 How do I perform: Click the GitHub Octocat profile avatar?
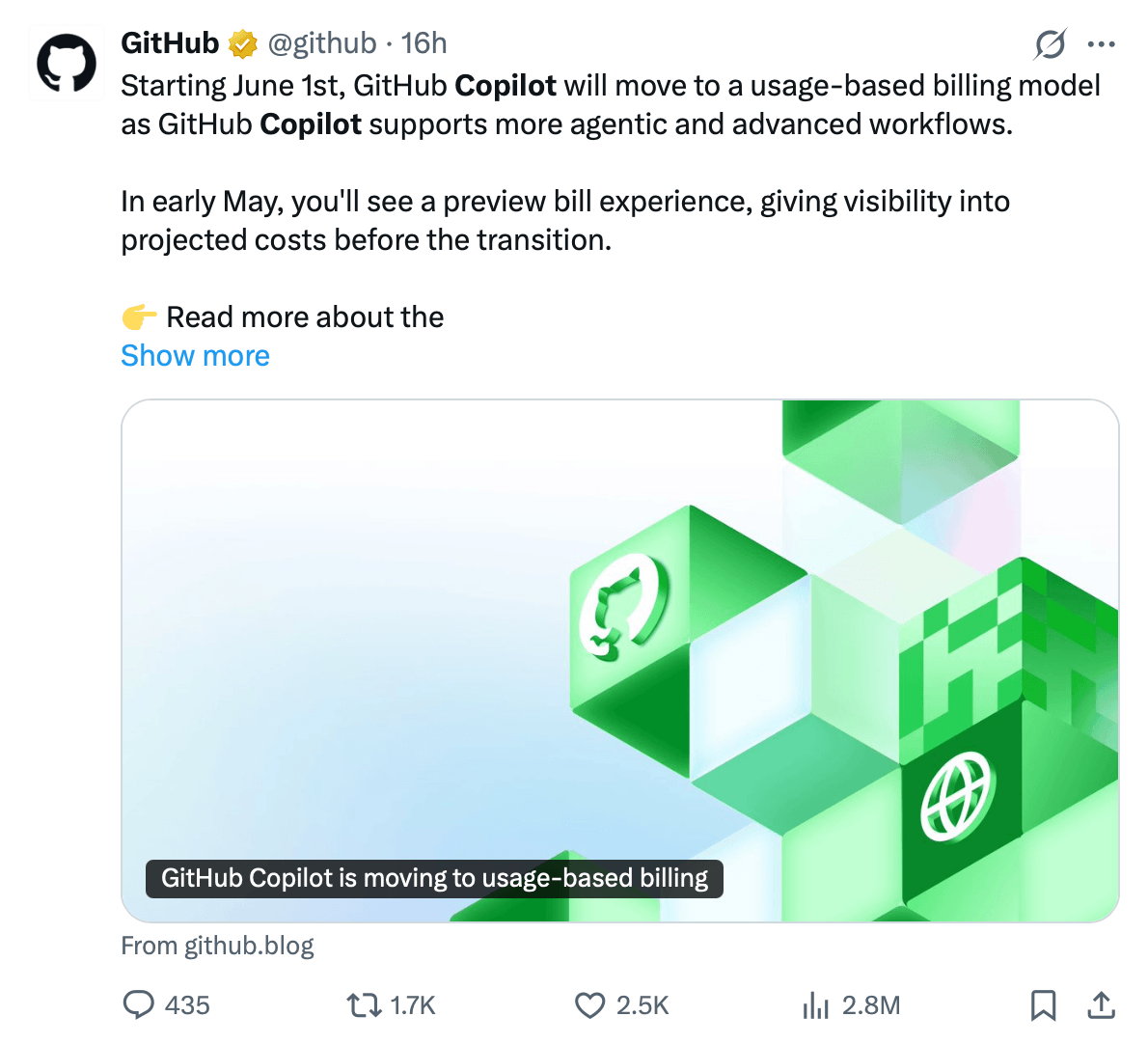67,64
